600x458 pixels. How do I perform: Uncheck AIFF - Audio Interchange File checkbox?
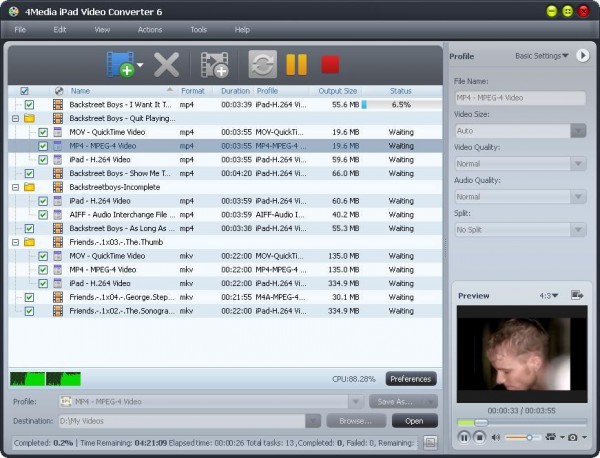pyautogui.click(x=43, y=214)
